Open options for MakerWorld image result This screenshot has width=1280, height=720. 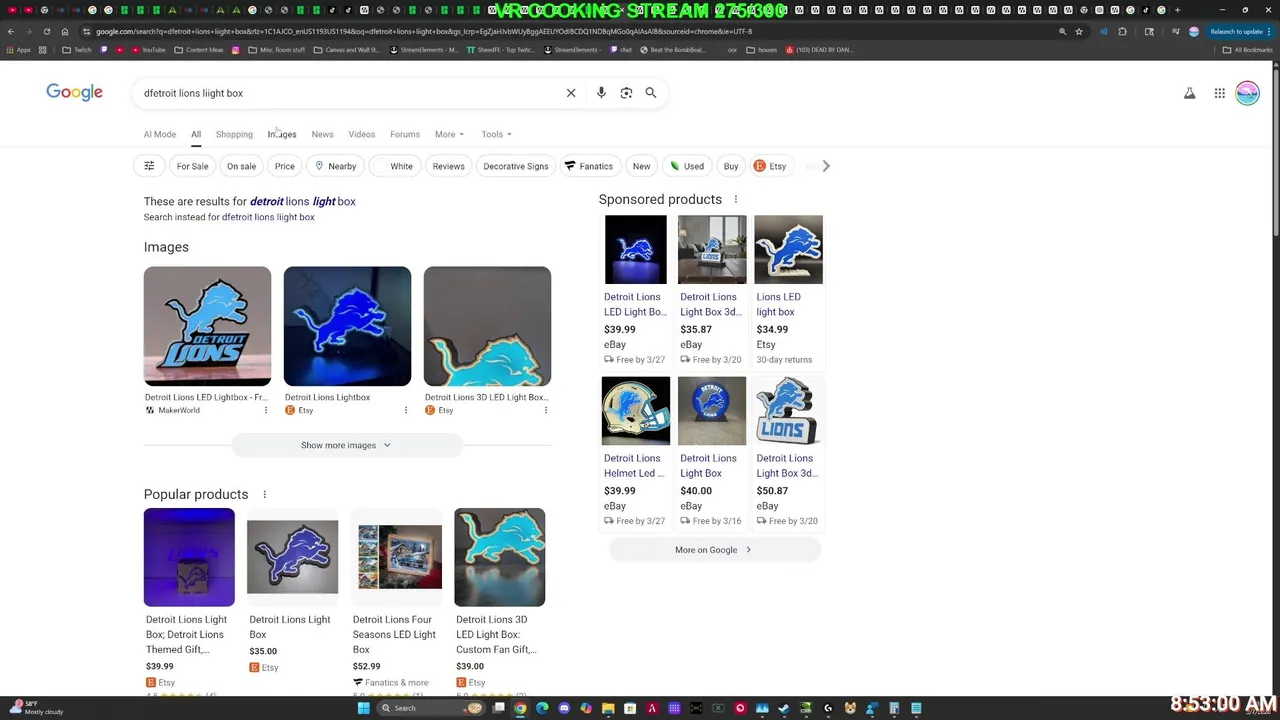(x=266, y=410)
